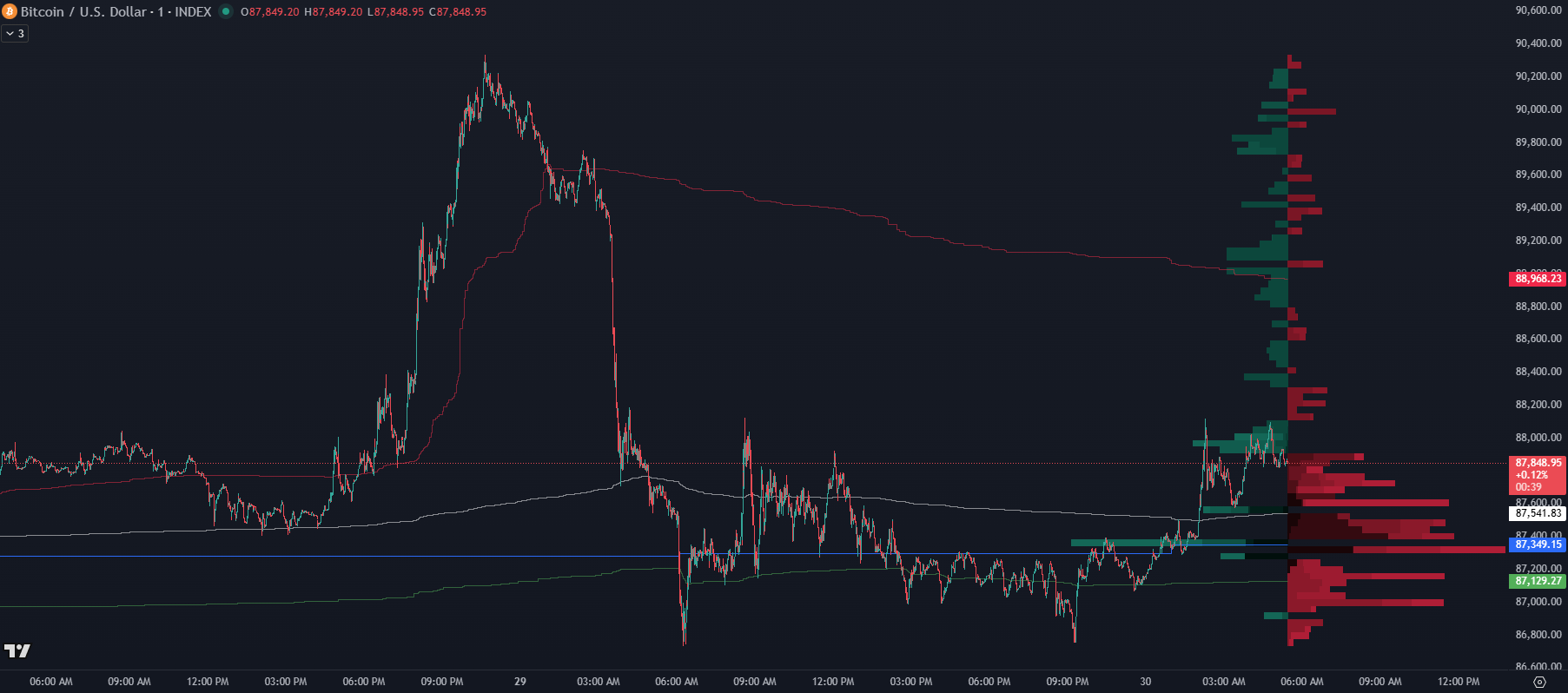Image resolution: width=1568 pixels, height=693 pixels.
Task: Click the 86,800.00 price scale label
Action: pyautogui.click(x=1538, y=635)
